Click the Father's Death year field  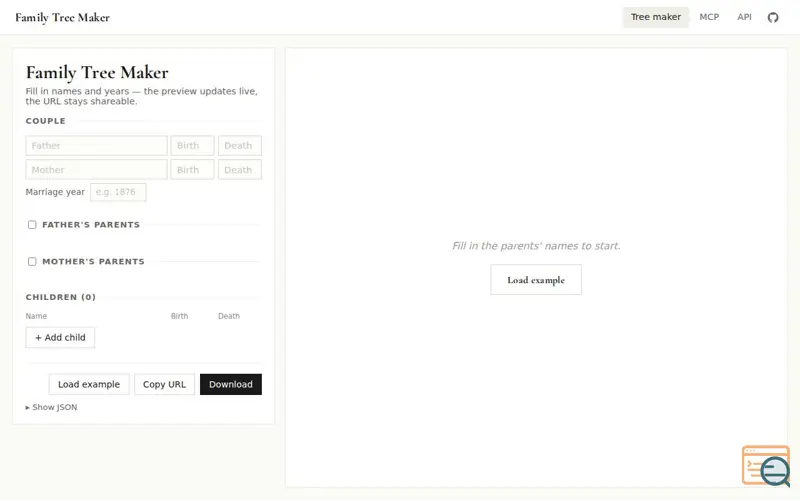tap(240, 145)
